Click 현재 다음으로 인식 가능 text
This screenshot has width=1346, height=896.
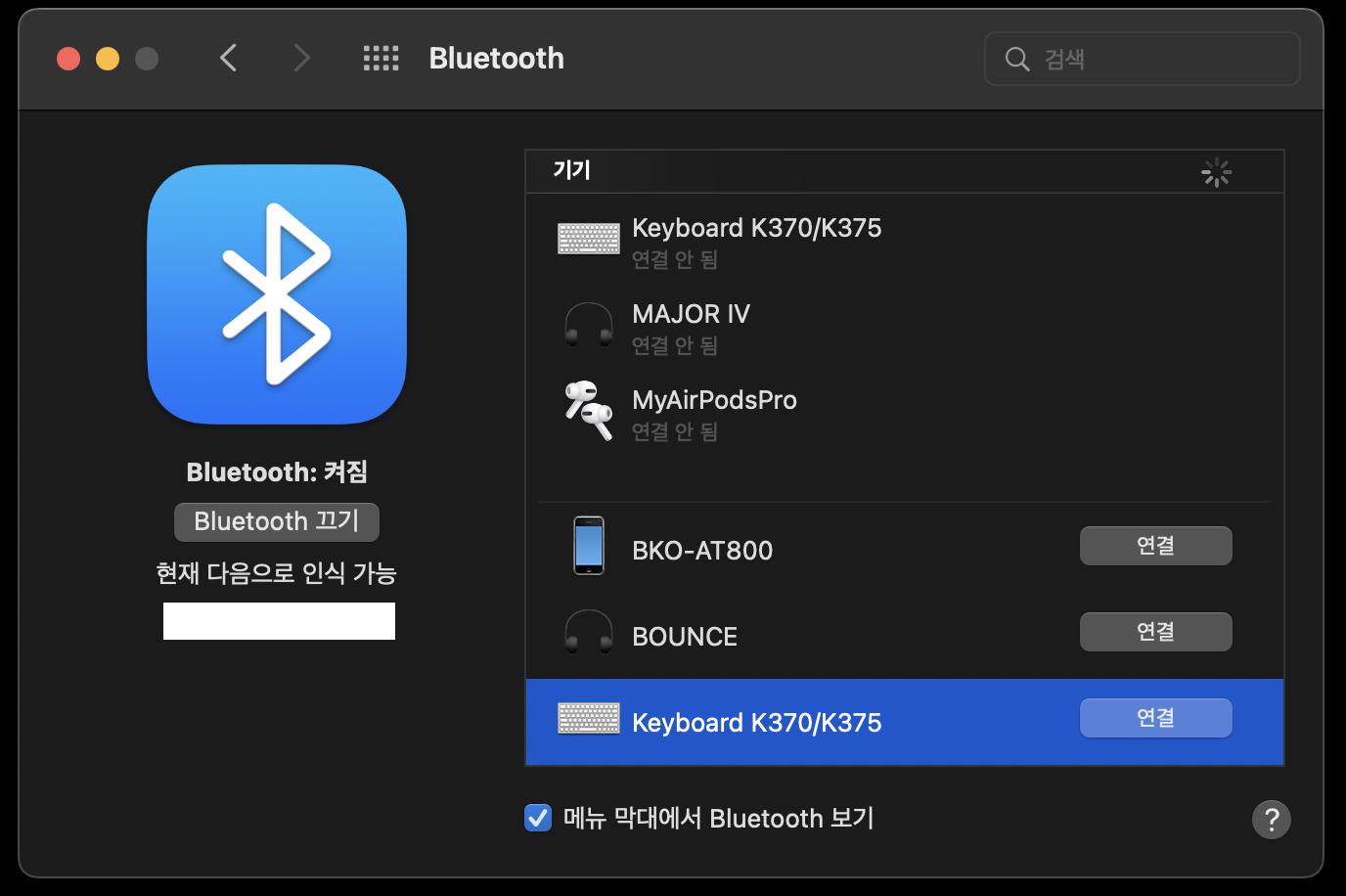pos(276,573)
